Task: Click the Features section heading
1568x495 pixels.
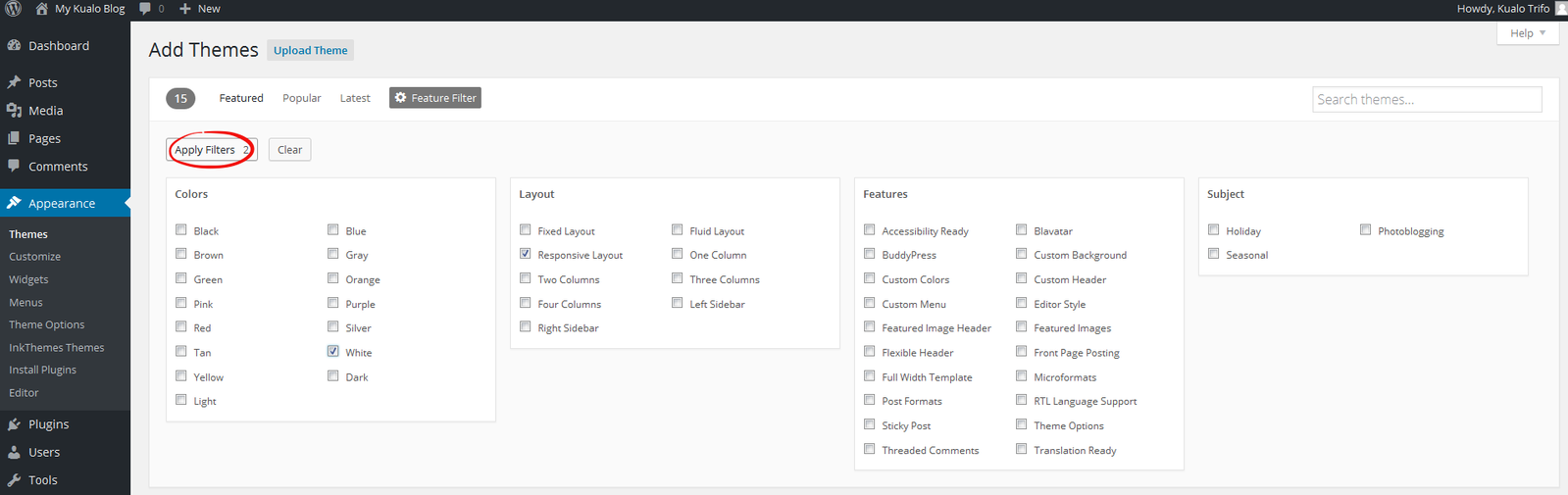Action: click(885, 194)
